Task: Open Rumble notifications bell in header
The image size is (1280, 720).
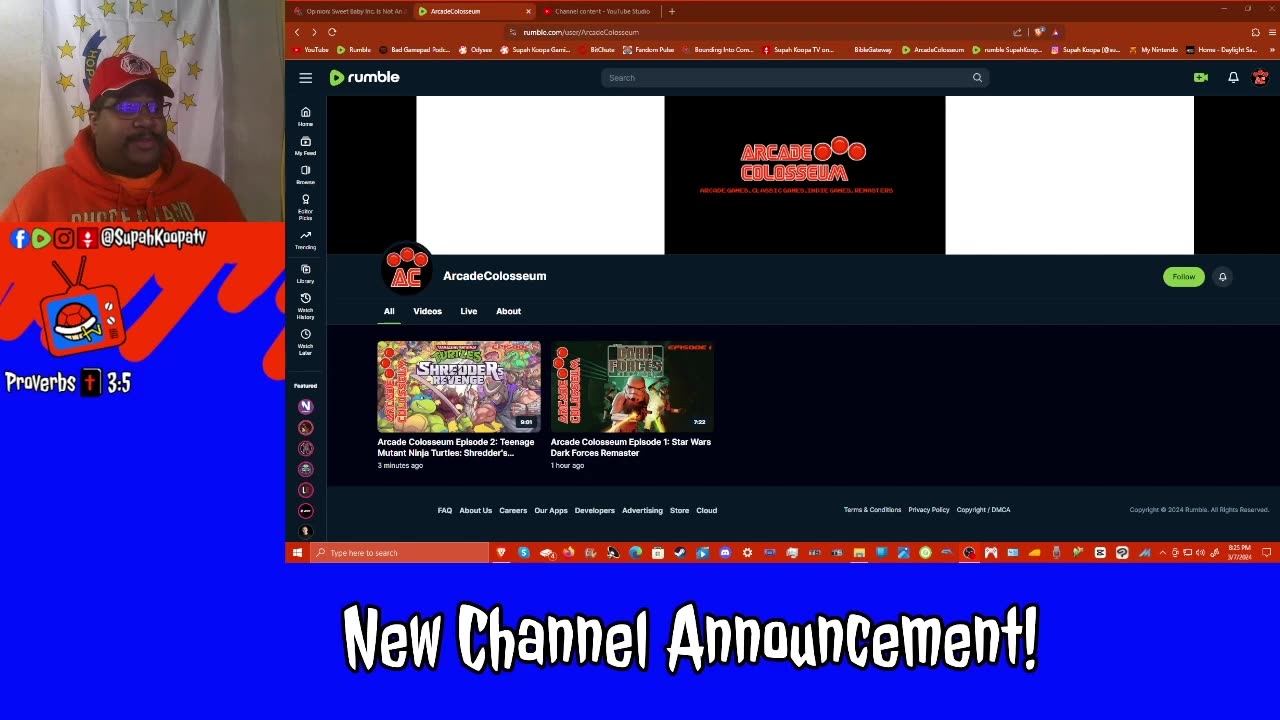Action: tap(1233, 78)
